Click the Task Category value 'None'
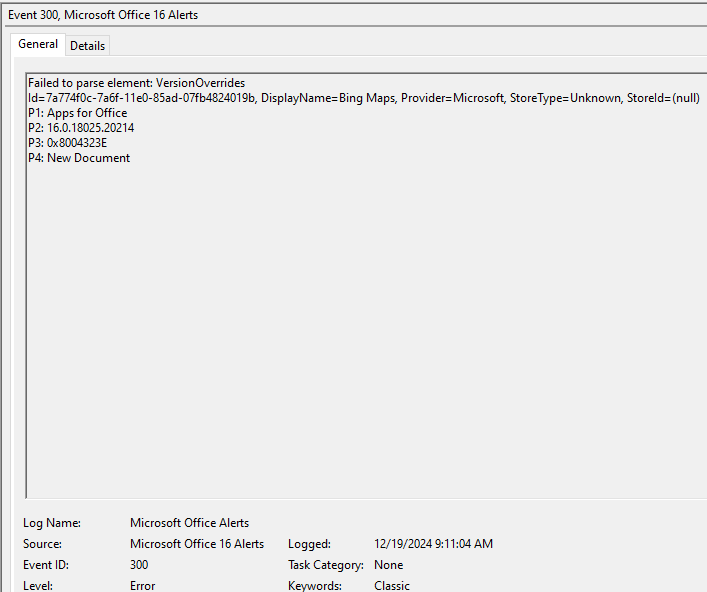This screenshot has height=592, width=707. pos(389,565)
